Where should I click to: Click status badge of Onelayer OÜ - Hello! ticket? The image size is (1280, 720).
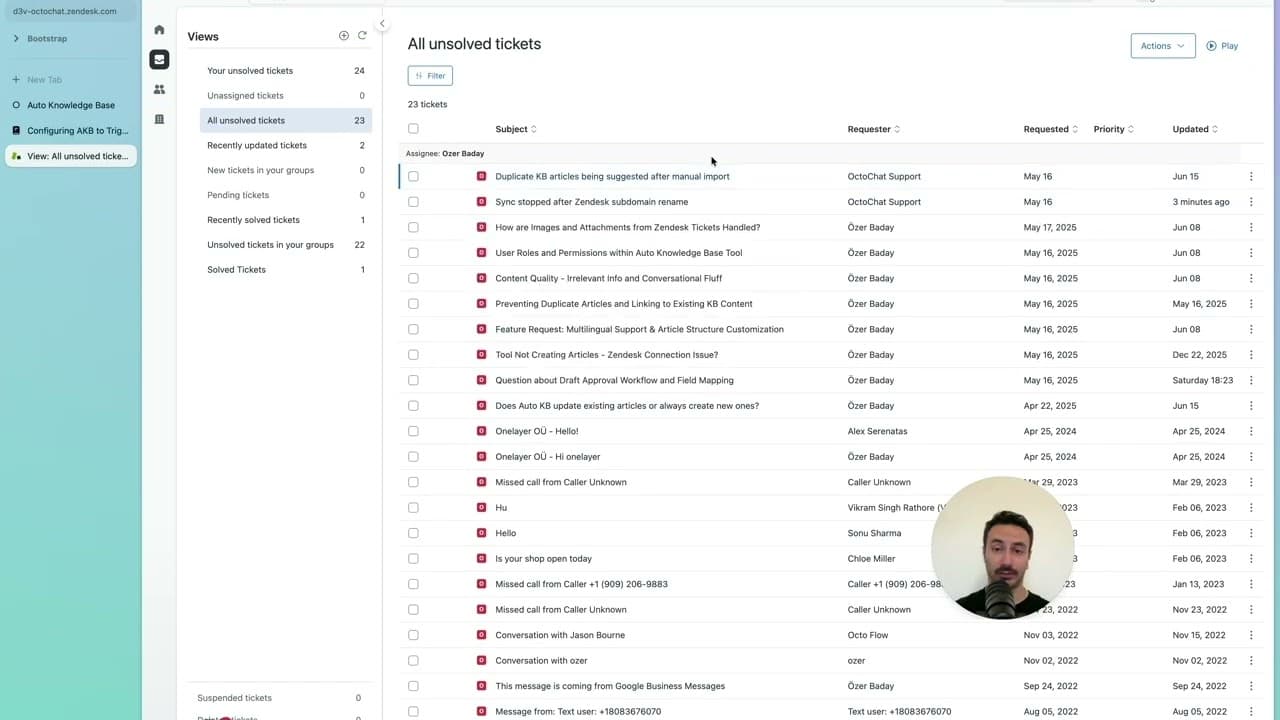tap(481, 431)
